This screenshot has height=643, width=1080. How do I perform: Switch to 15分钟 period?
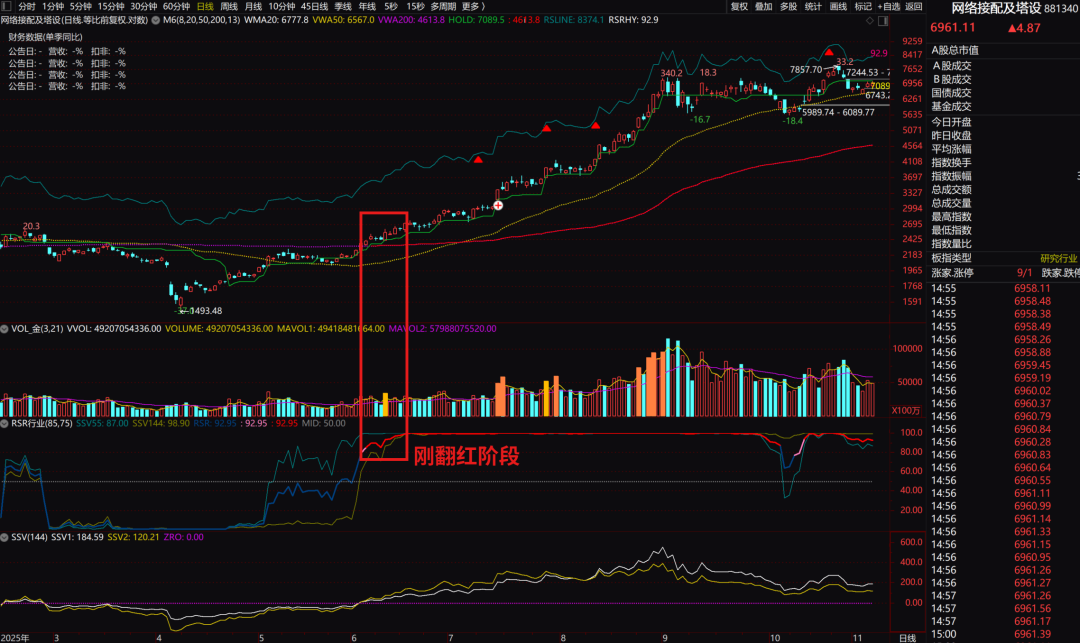(111, 6)
